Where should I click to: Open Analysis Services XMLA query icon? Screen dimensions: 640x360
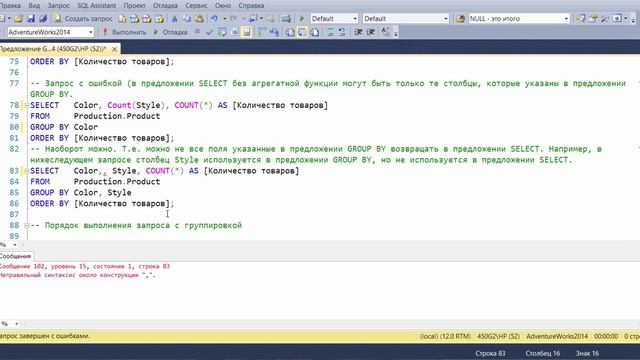click(159, 19)
